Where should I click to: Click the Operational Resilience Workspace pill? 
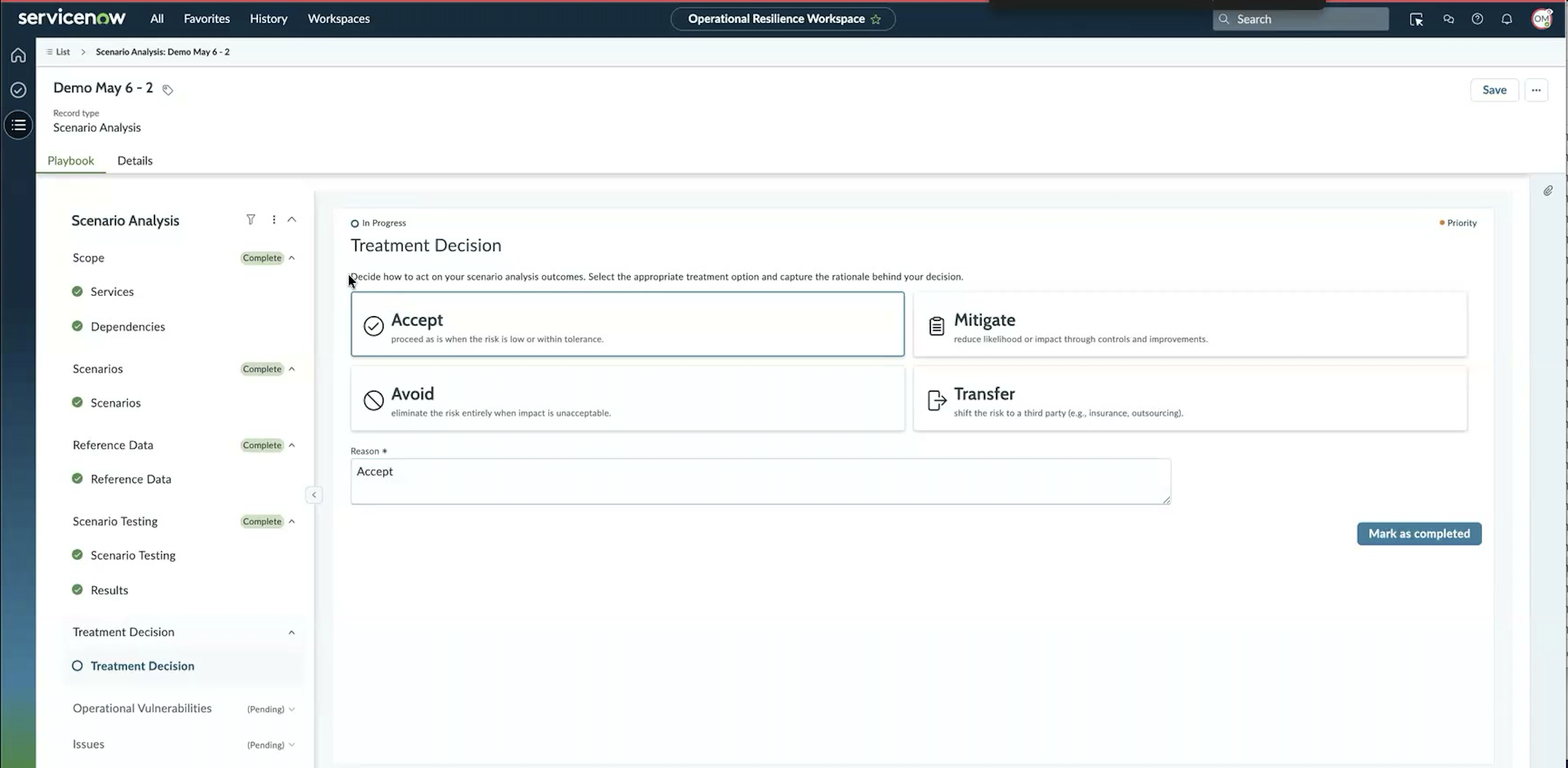pyautogui.click(x=782, y=19)
